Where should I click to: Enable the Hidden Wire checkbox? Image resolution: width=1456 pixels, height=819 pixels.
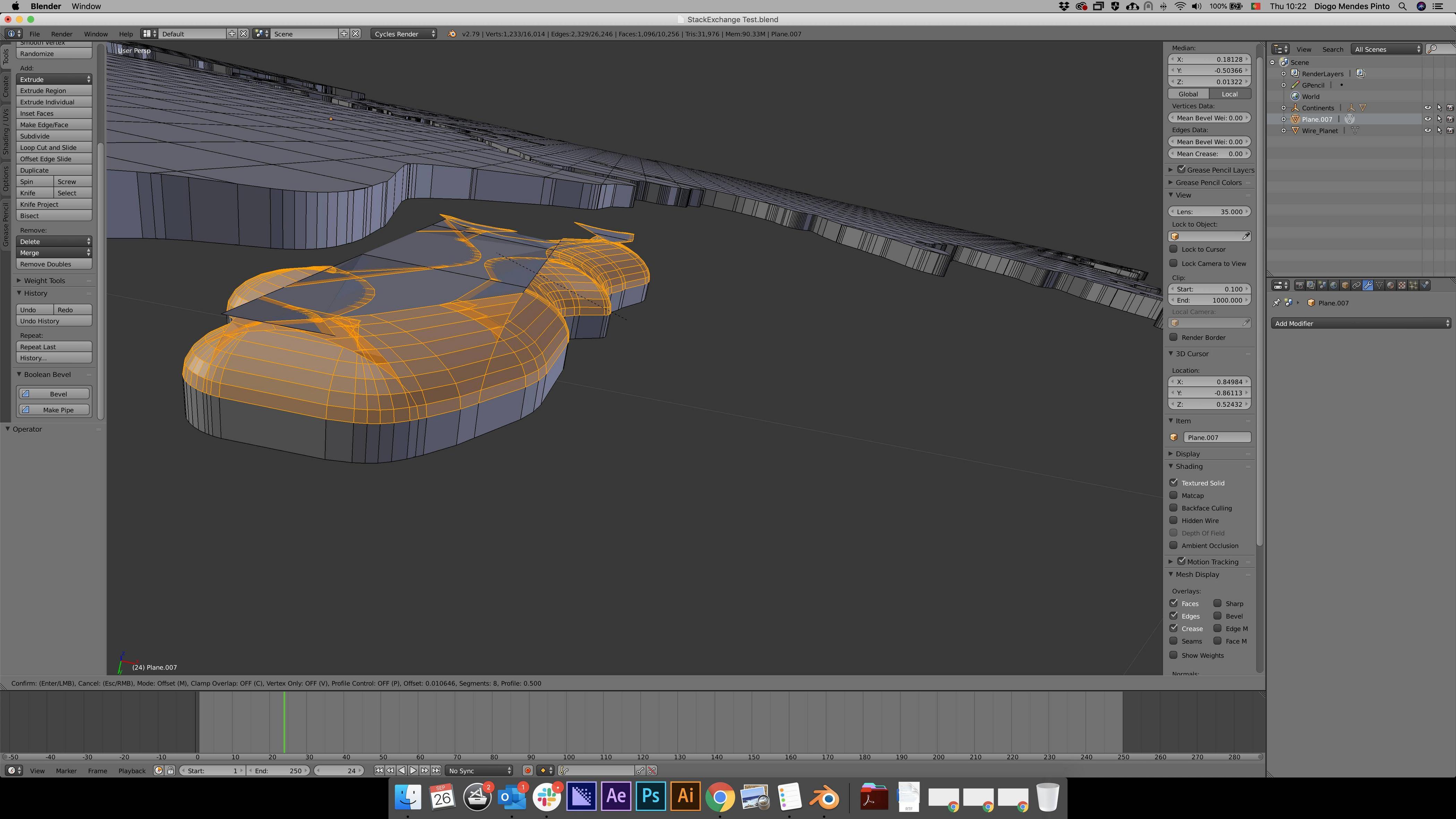point(1174,520)
